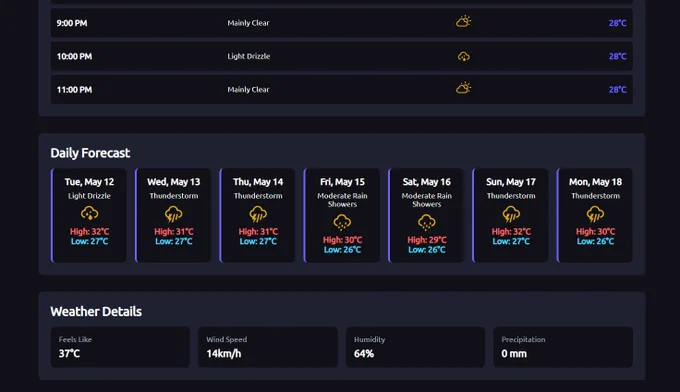The width and height of the screenshot is (680, 392).
Task: Click 'High: 31°C' on Thu, May 14 card
Action: [258, 232]
